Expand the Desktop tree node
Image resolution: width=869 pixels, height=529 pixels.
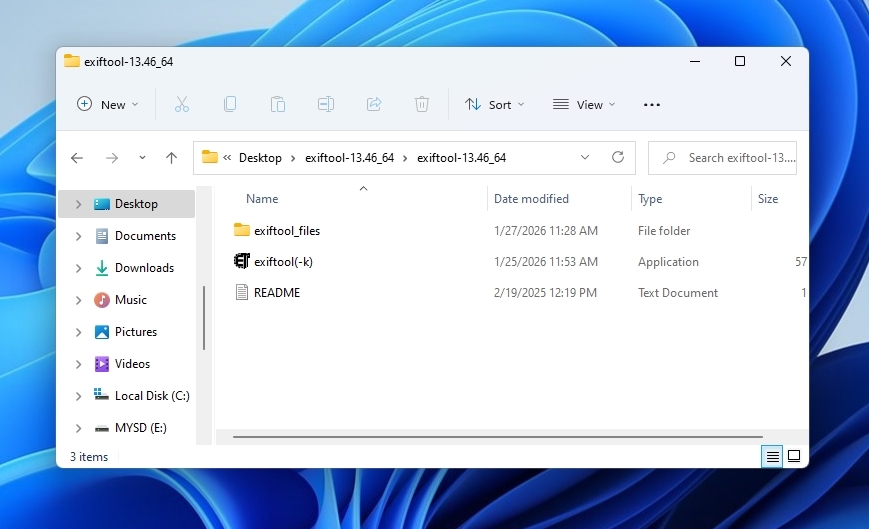[x=78, y=204]
